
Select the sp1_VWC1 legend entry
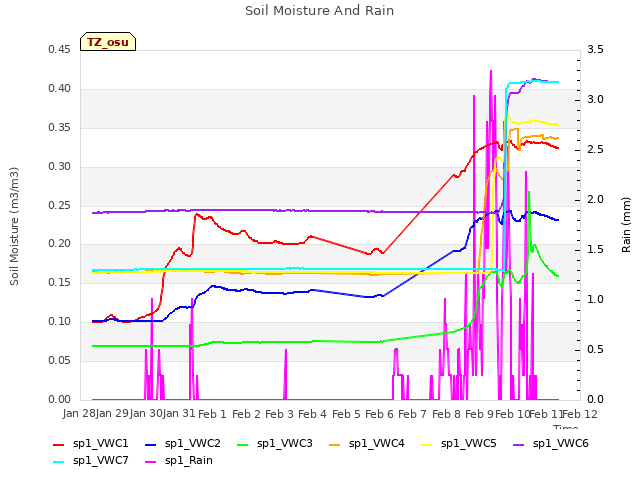click(x=91, y=444)
